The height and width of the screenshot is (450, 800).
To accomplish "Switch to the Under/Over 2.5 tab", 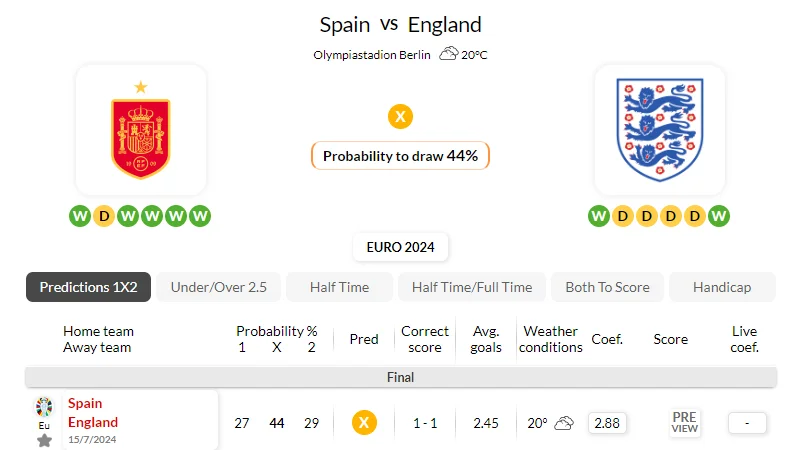I will (218, 287).
